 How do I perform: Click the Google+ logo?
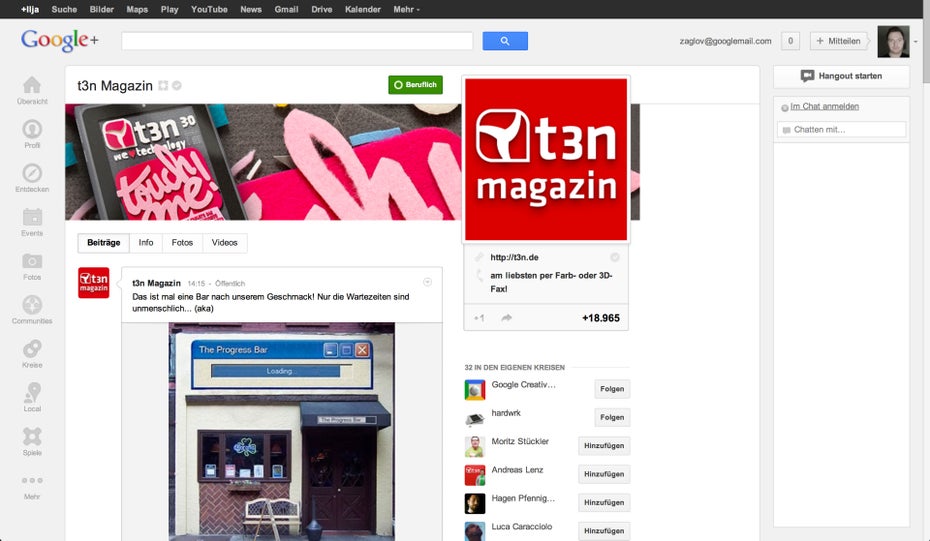(x=60, y=40)
